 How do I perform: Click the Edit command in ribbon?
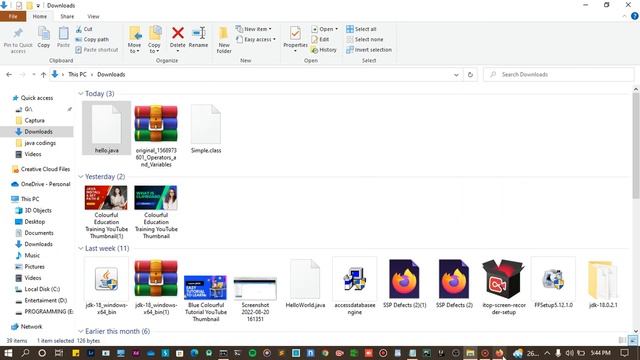[320, 39]
